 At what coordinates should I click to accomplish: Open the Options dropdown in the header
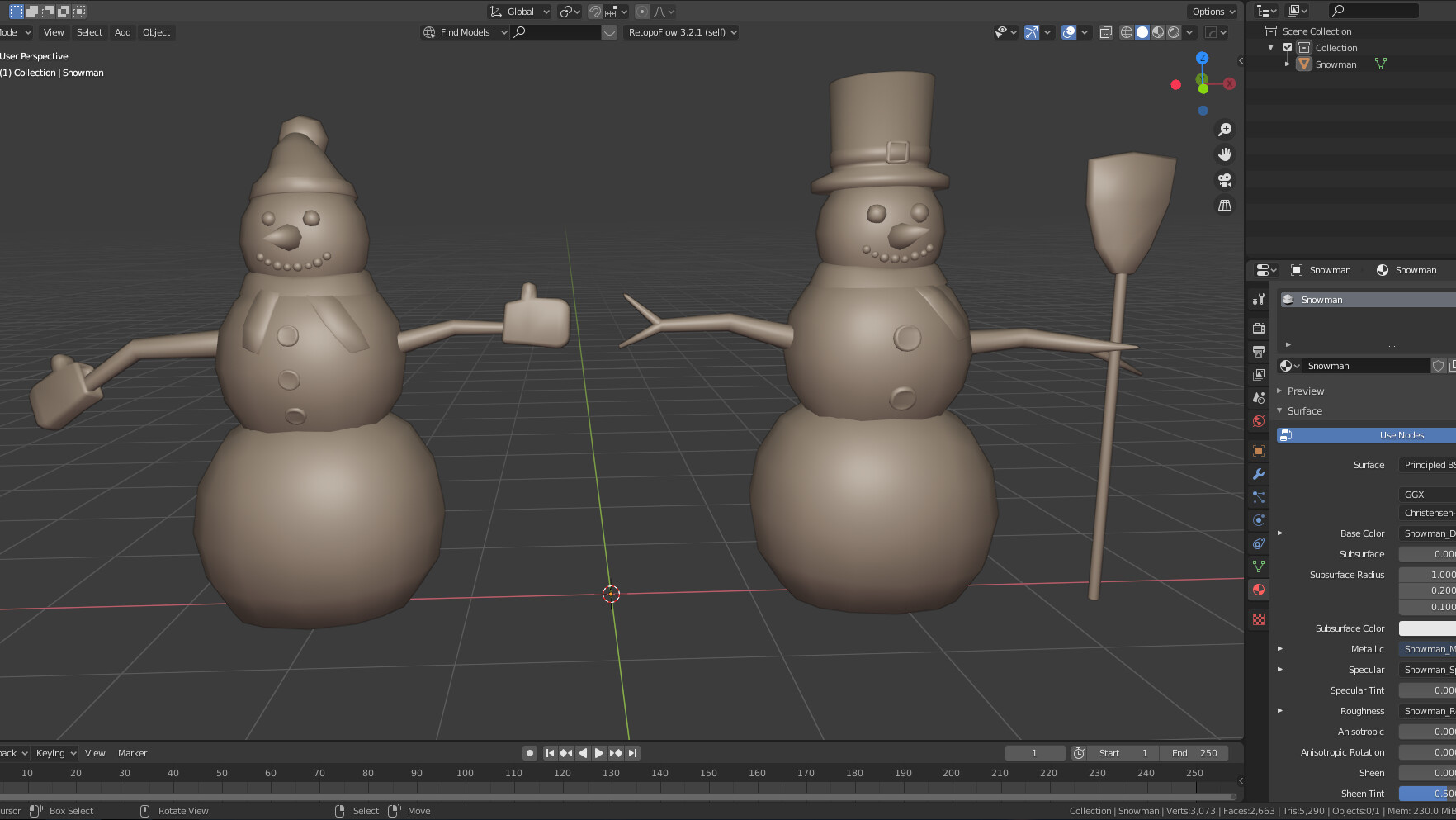tap(1211, 12)
